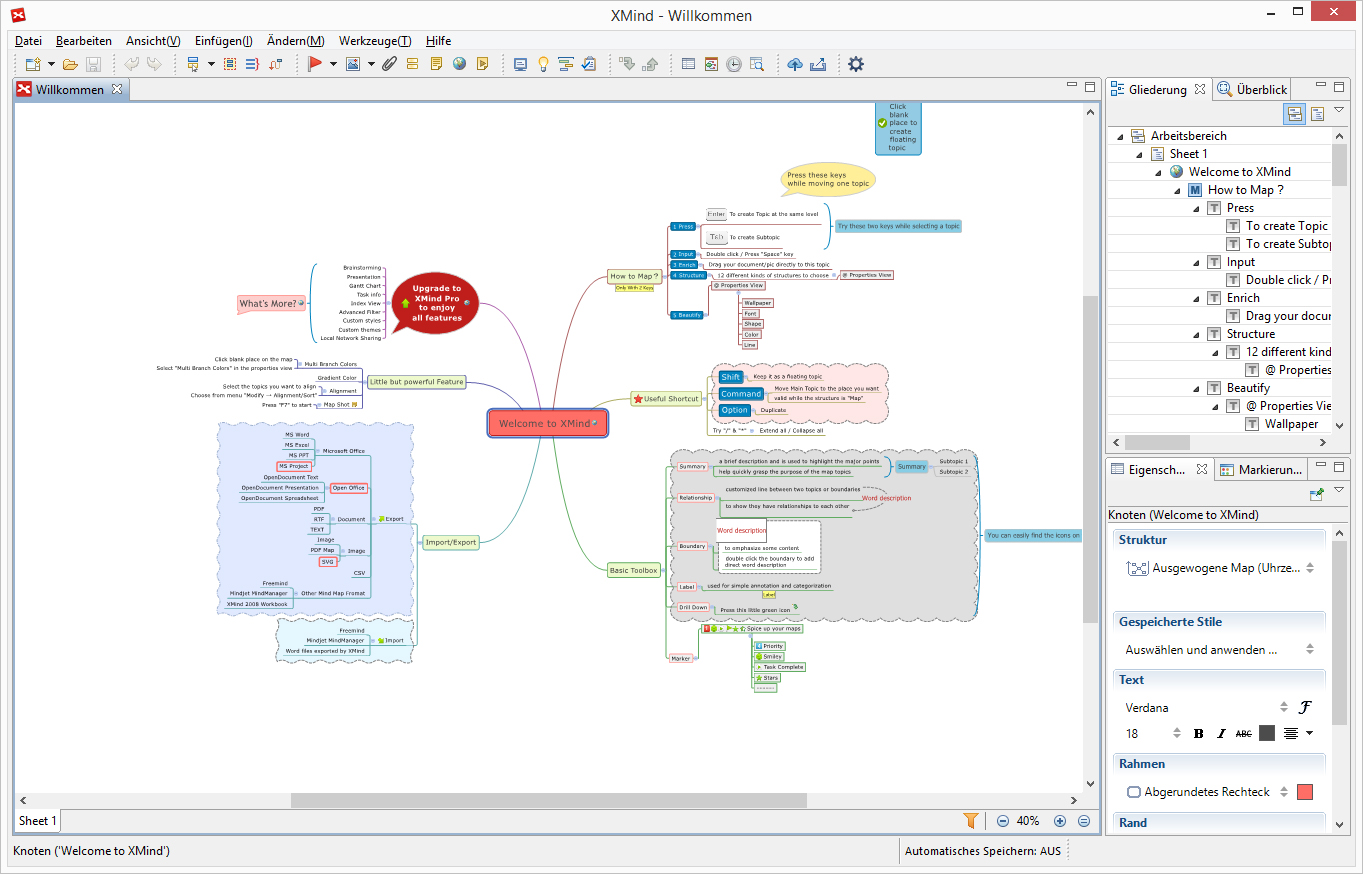Toggle strikethrough text formatting
This screenshot has height=874, width=1363.
click(x=1243, y=733)
